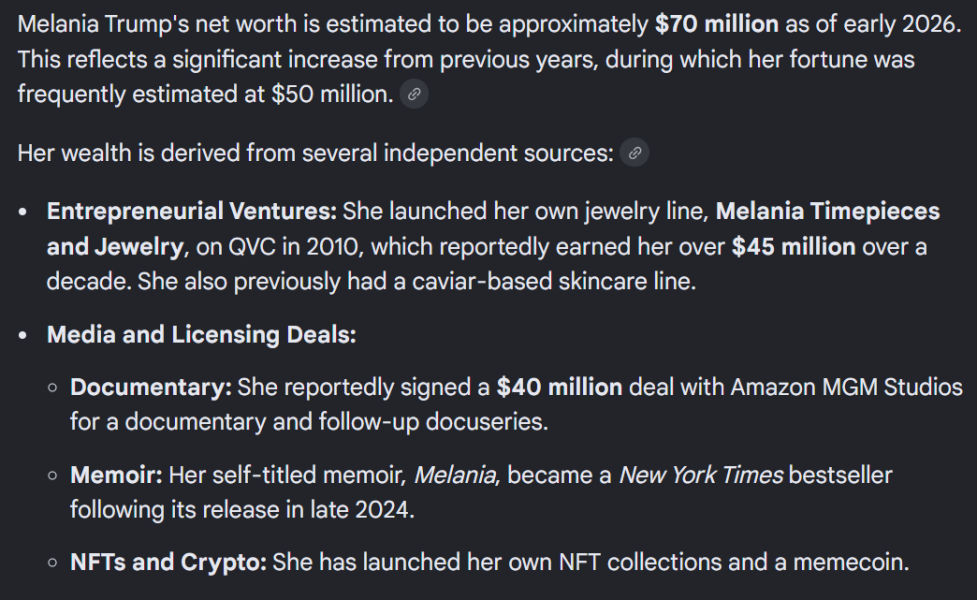This screenshot has width=977, height=600.
Task: Click the bold "Documentary:" label
Action: [150, 387]
